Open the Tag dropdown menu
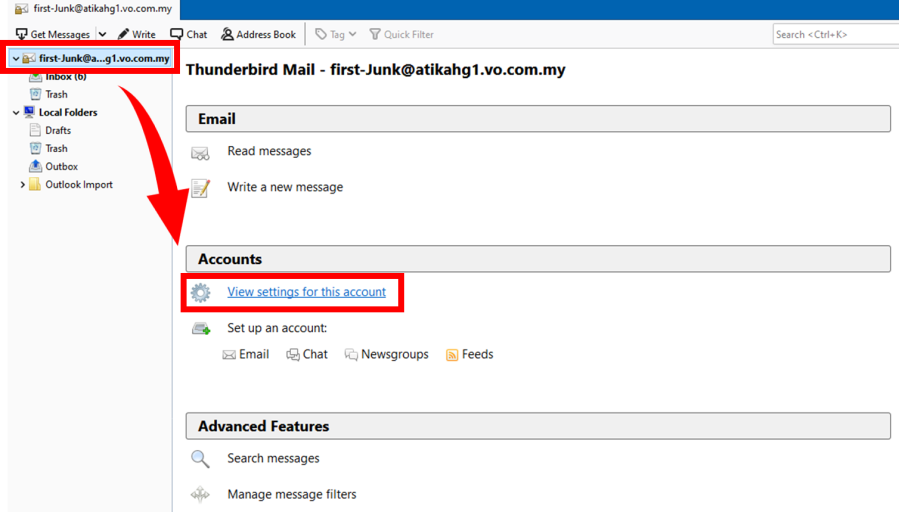The height and width of the screenshot is (512, 899). click(x=336, y=34)
